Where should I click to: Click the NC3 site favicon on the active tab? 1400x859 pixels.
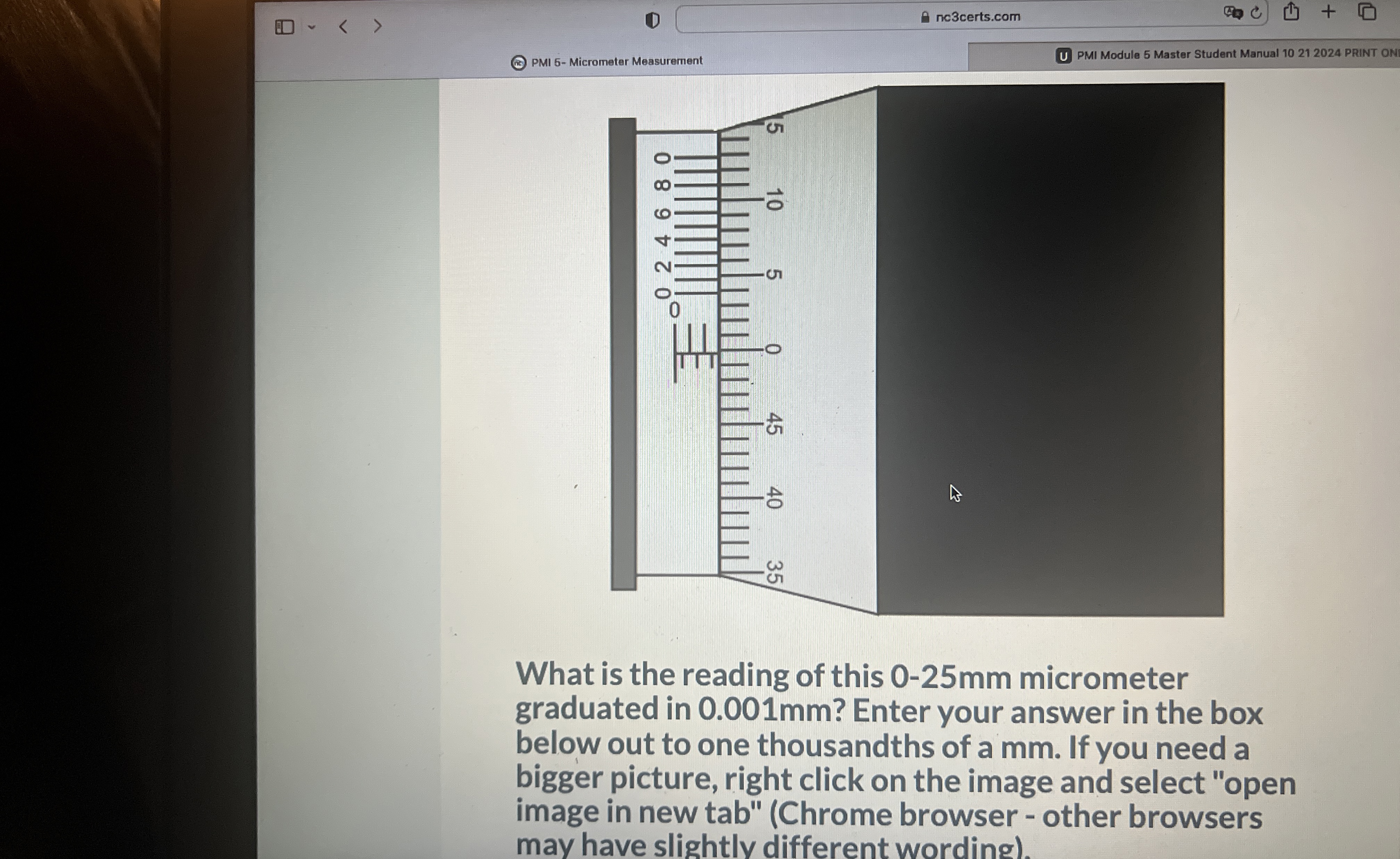point(519,62)
